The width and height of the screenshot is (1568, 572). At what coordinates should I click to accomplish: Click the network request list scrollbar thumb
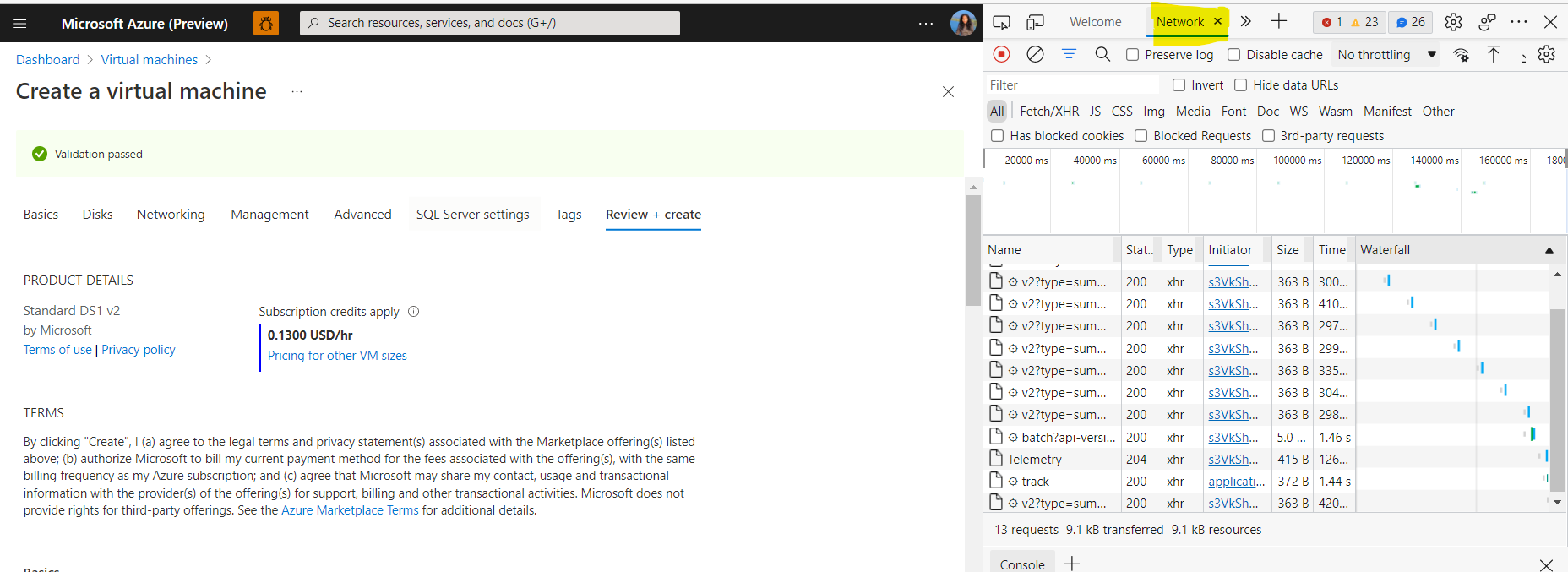click(x=1557, y=401)
